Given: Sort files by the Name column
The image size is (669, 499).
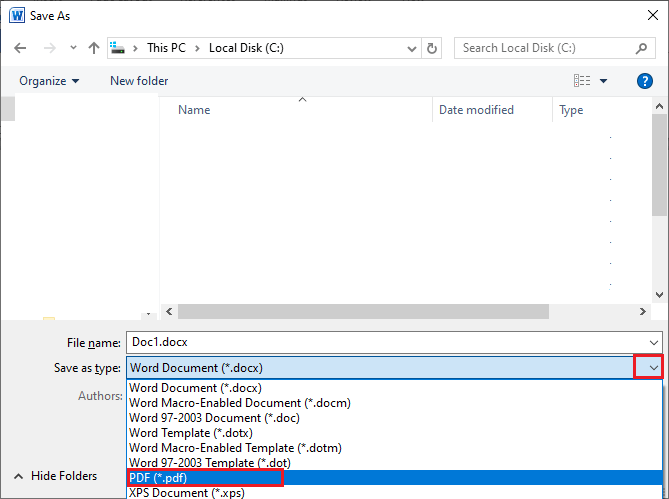Looking at the screenshot, I should [194, 110].
